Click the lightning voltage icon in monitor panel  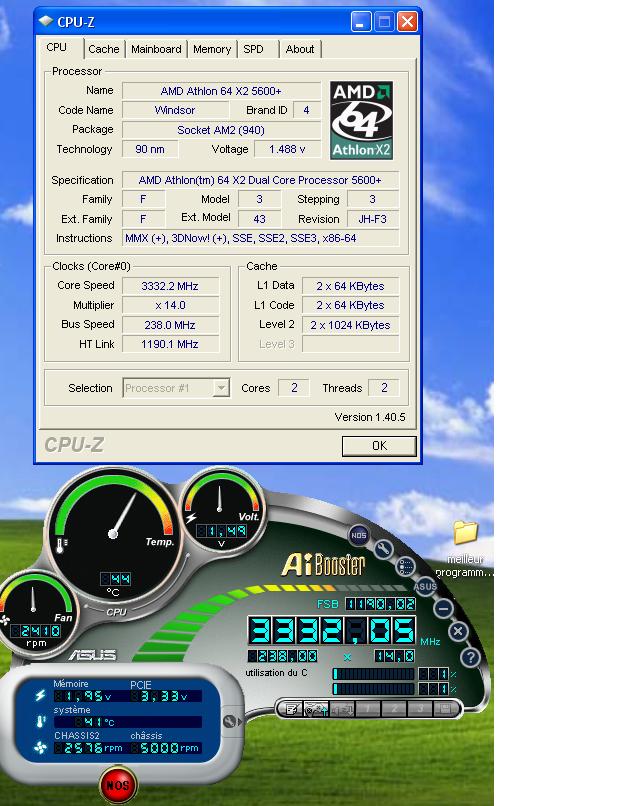click(x=40, y=695)
